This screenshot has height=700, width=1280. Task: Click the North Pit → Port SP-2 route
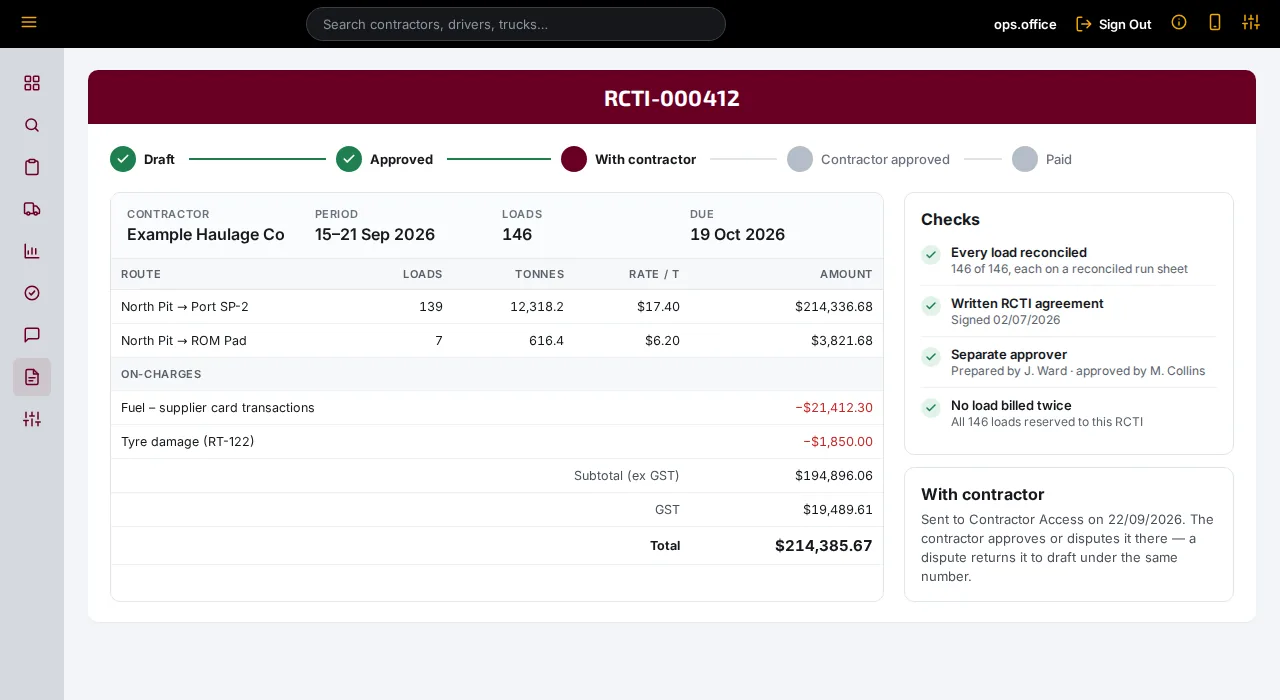pyautogui.click(x=185, y=307)
